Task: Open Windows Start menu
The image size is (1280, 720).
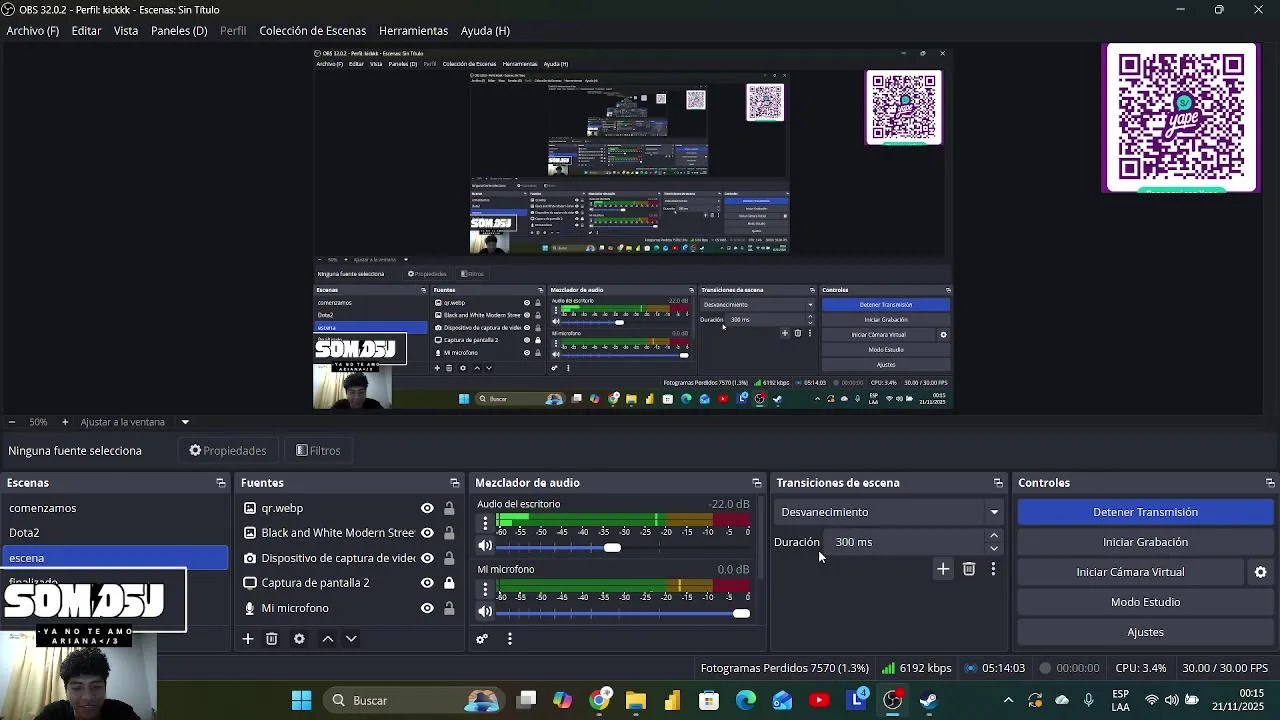Action: [301, 700]
